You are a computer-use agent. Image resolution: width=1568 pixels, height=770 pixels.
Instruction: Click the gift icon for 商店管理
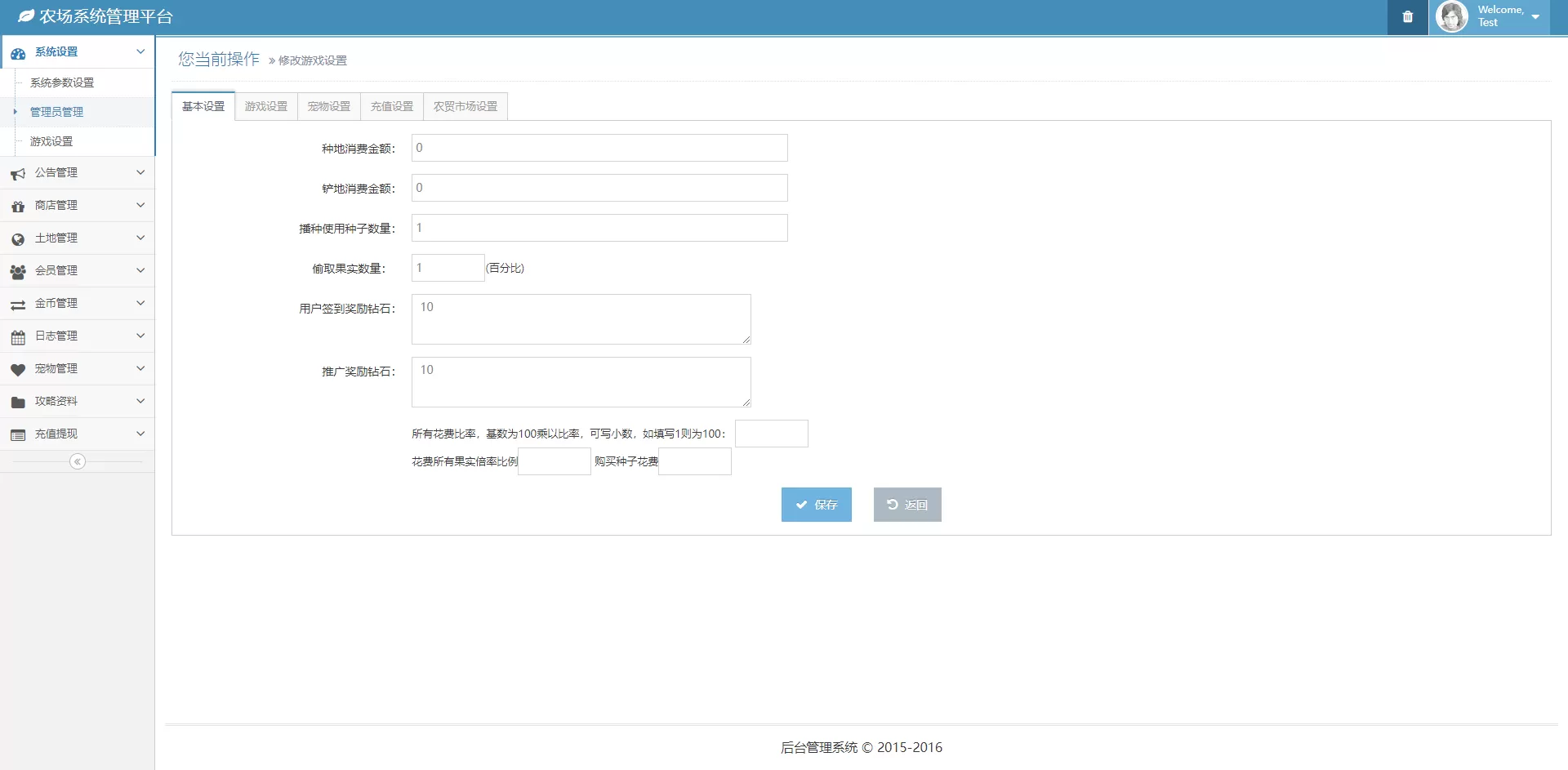[x=18, y=207]
